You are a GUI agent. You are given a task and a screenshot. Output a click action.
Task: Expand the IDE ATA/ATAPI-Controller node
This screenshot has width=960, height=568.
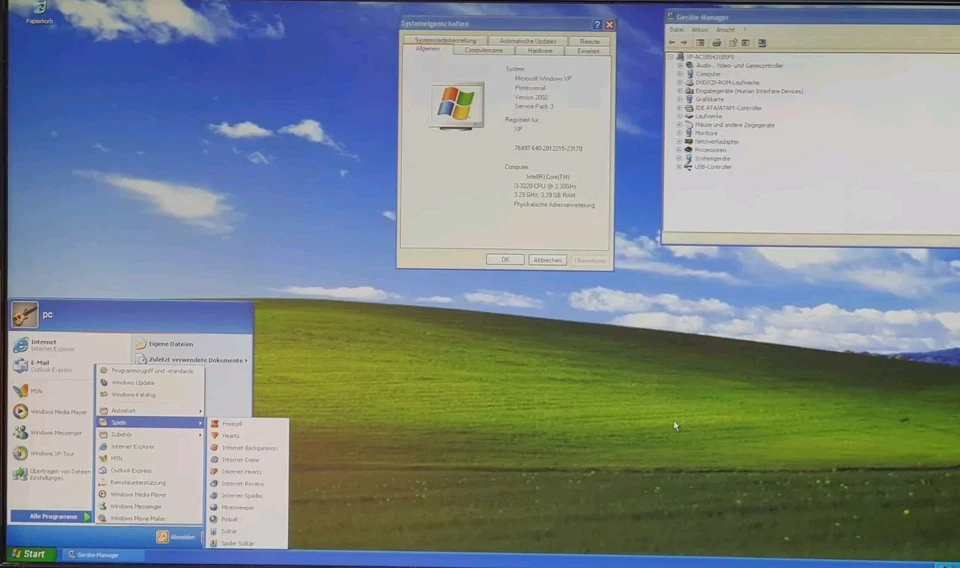(680, 108)
